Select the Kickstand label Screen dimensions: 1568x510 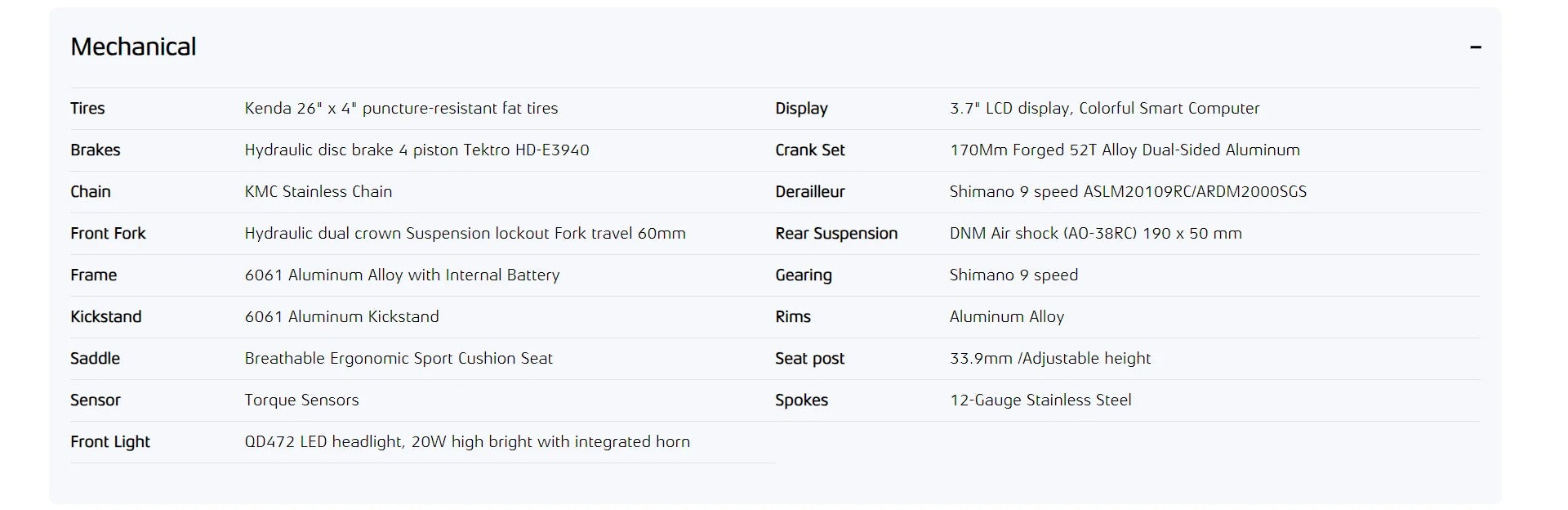point(106,316)
